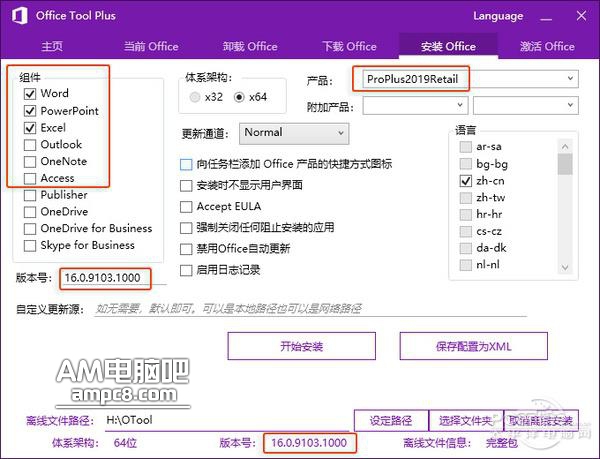Click the Office logo icon in title bar
600x459 pixels.
tap(20, 16)
